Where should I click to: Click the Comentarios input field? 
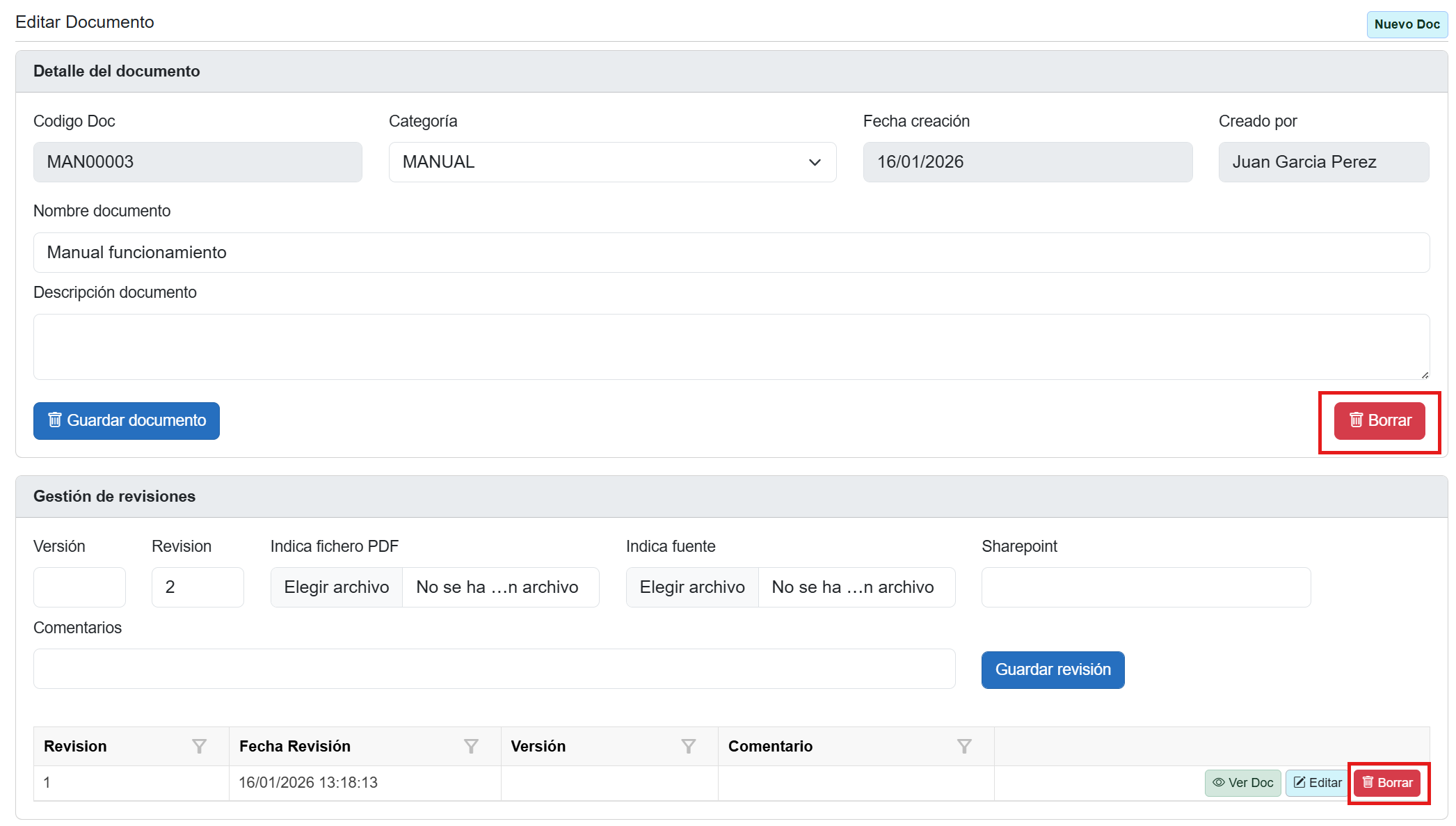tap(494, 669)
